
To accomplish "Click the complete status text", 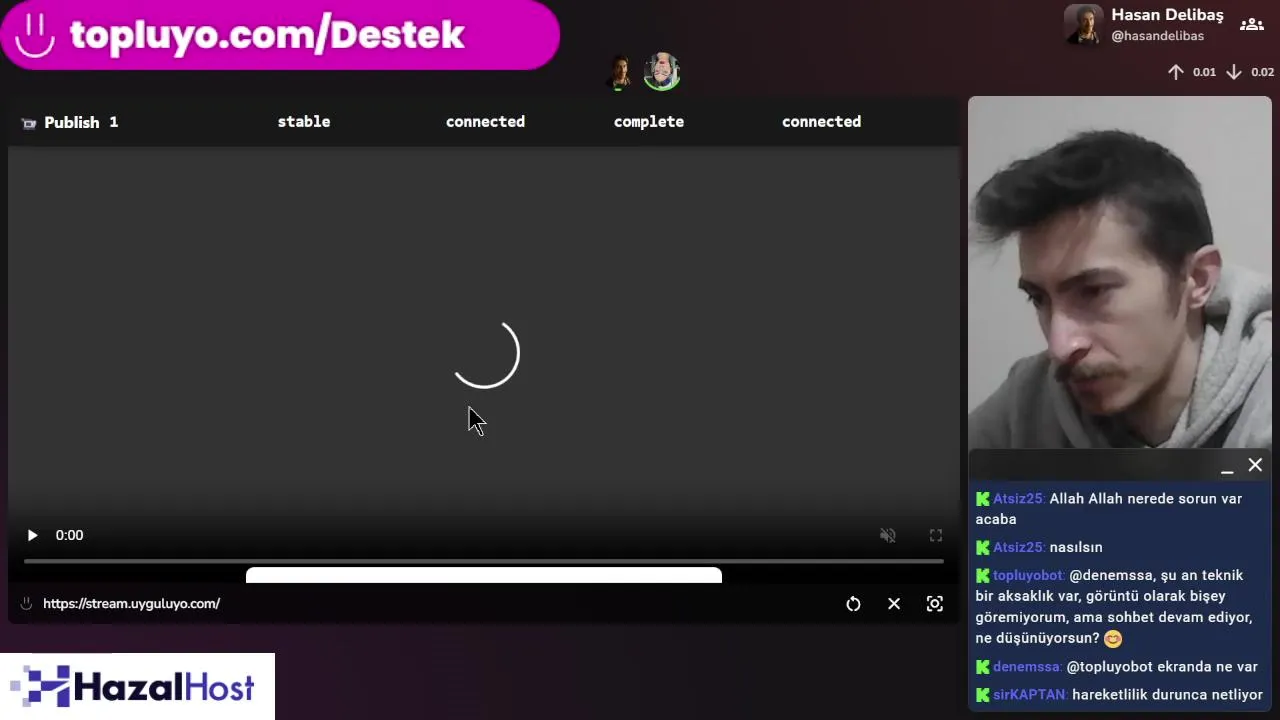I will click(x=649, y=121).
